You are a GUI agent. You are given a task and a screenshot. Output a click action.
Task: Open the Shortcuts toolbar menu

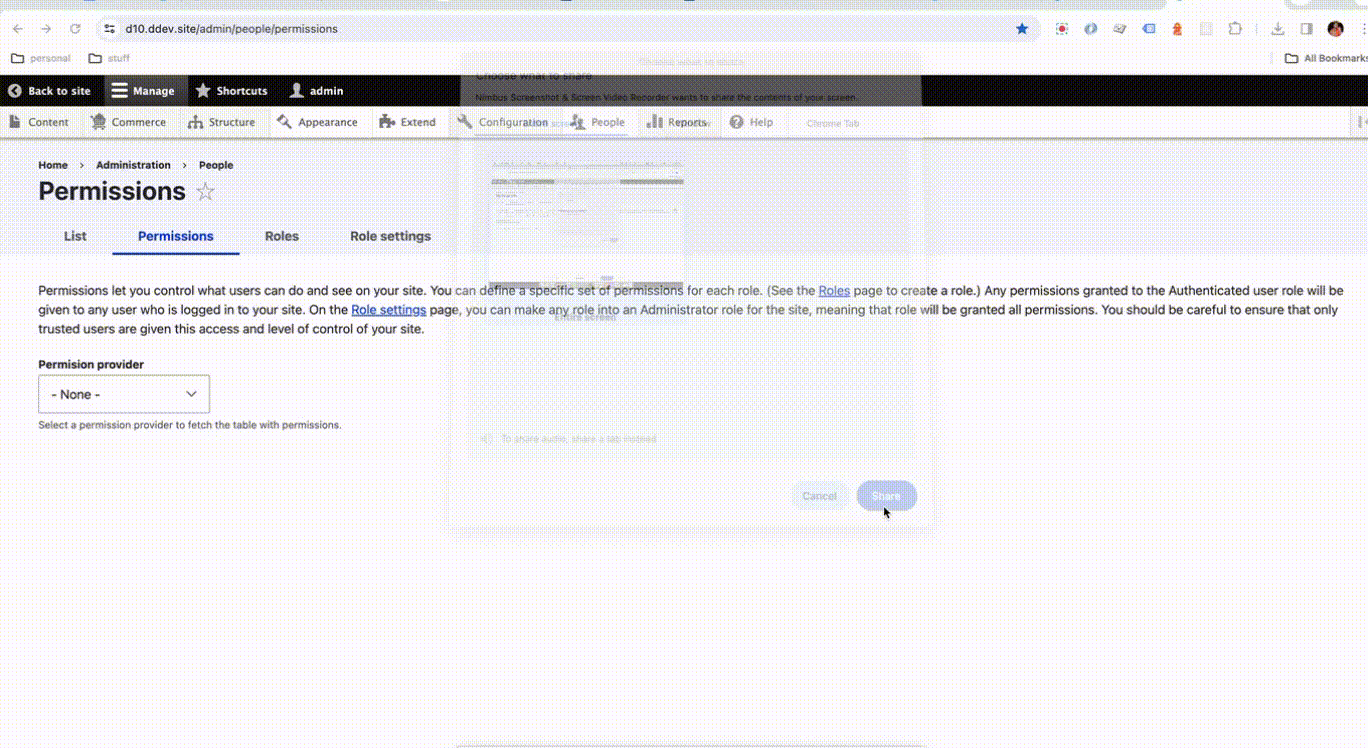point(231,91)
